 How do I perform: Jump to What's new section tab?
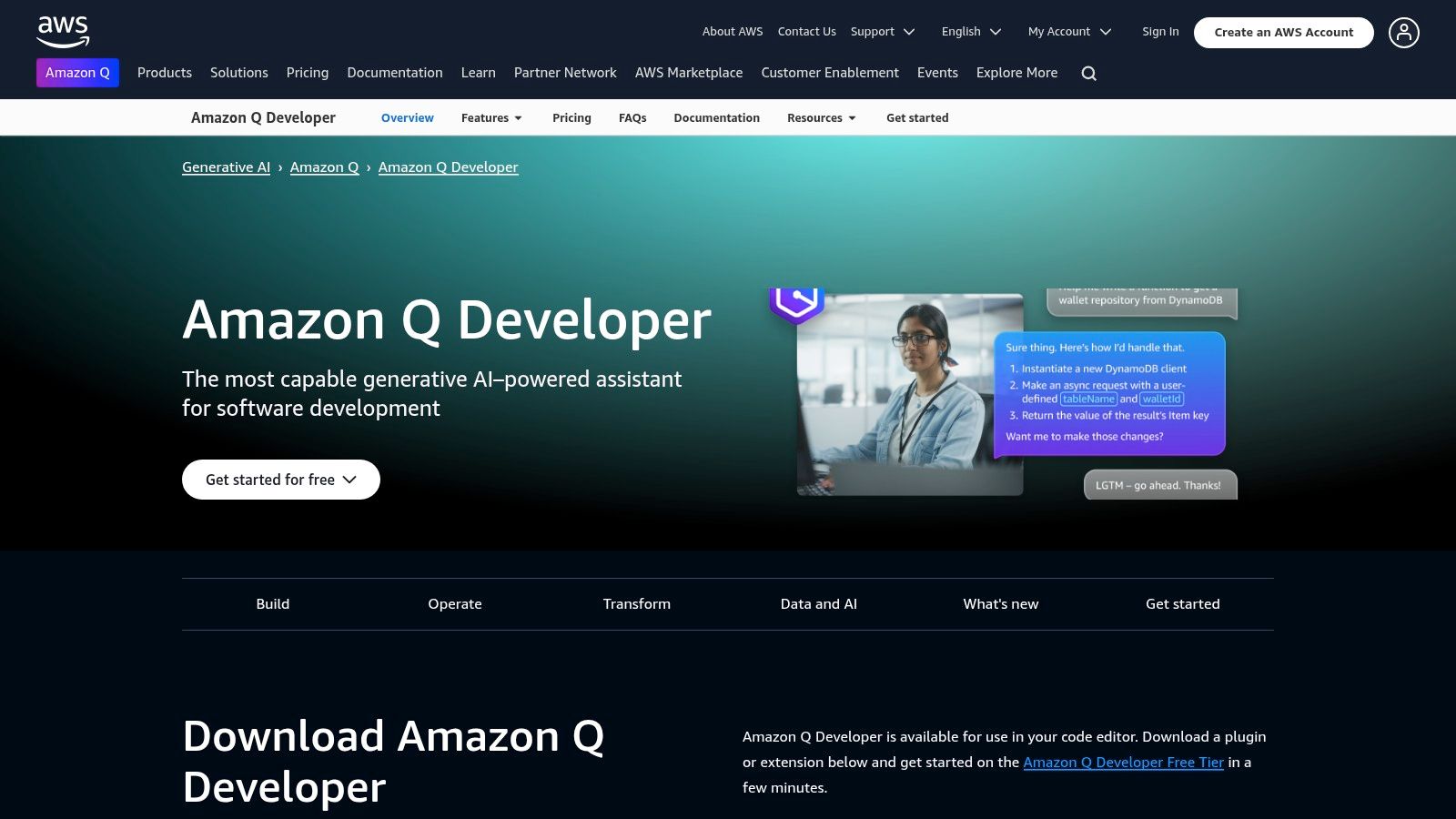(1001, 604)
